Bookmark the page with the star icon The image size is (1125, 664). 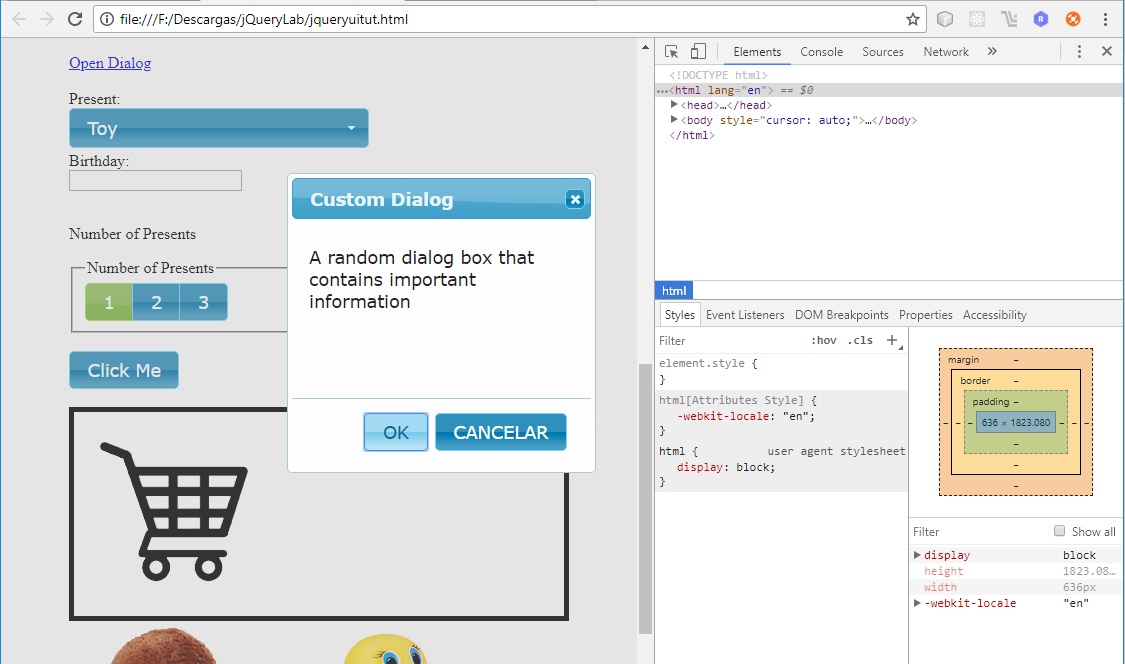point(913,19)
